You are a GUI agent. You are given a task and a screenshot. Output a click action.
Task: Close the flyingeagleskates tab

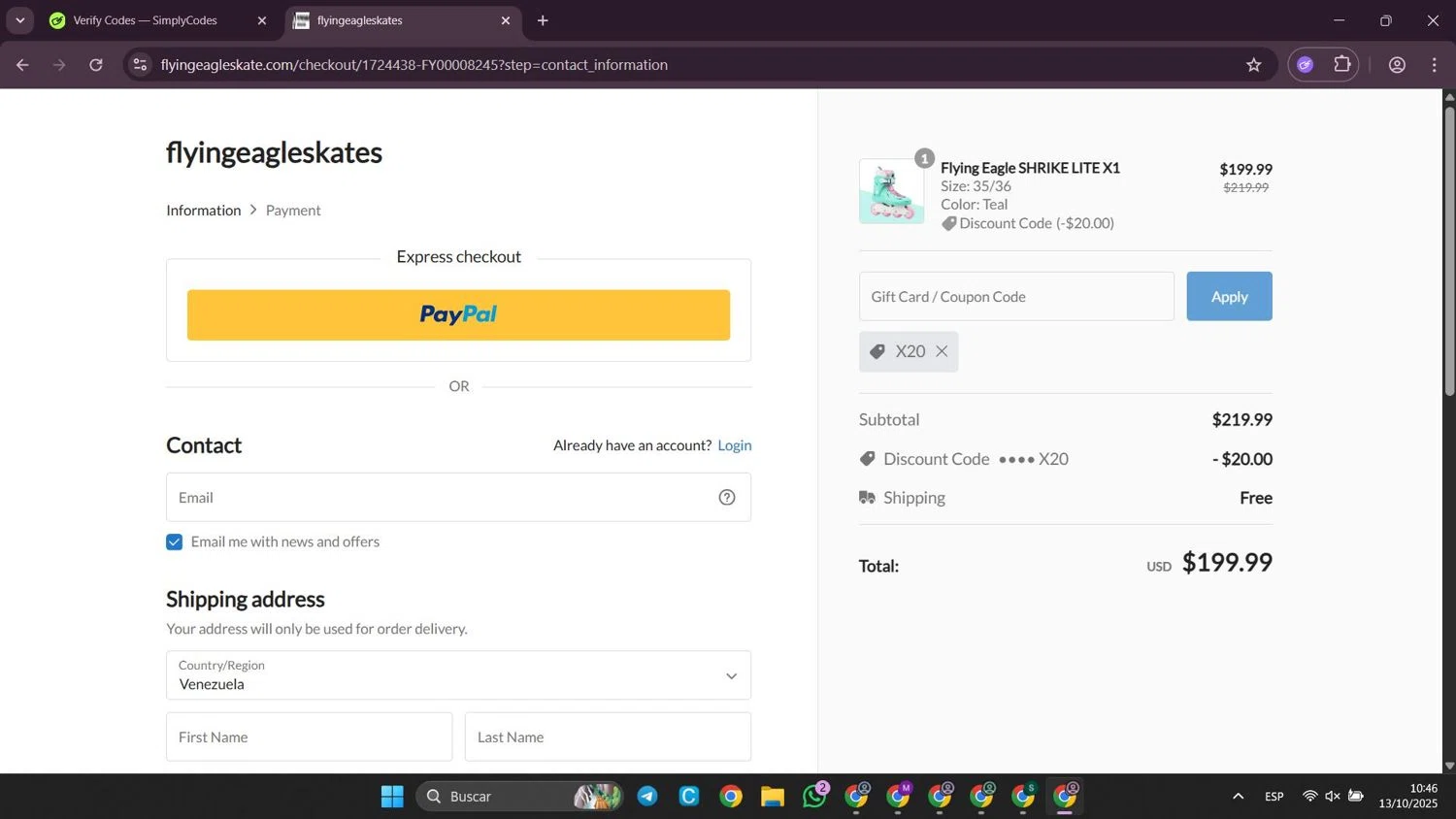click(x=506, y=20)
